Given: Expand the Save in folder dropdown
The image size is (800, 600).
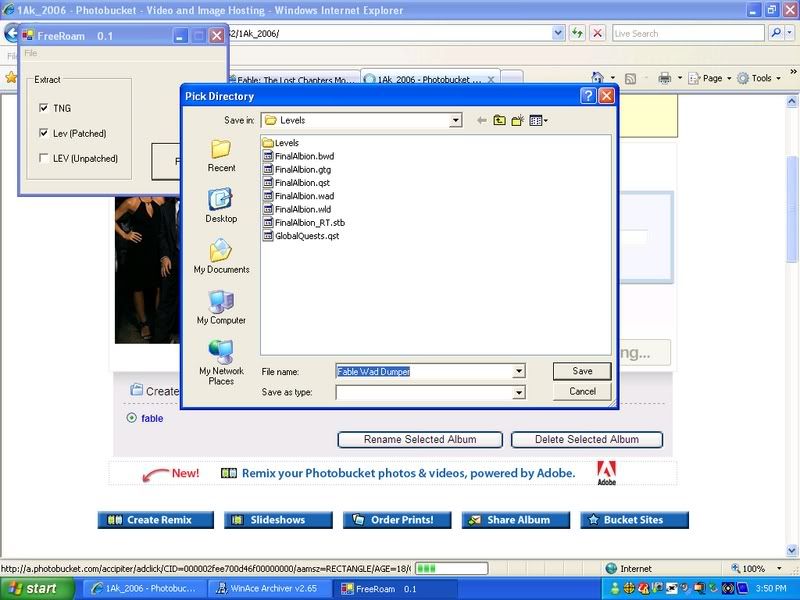Looking at the screenshot, I should pos(455,120).
